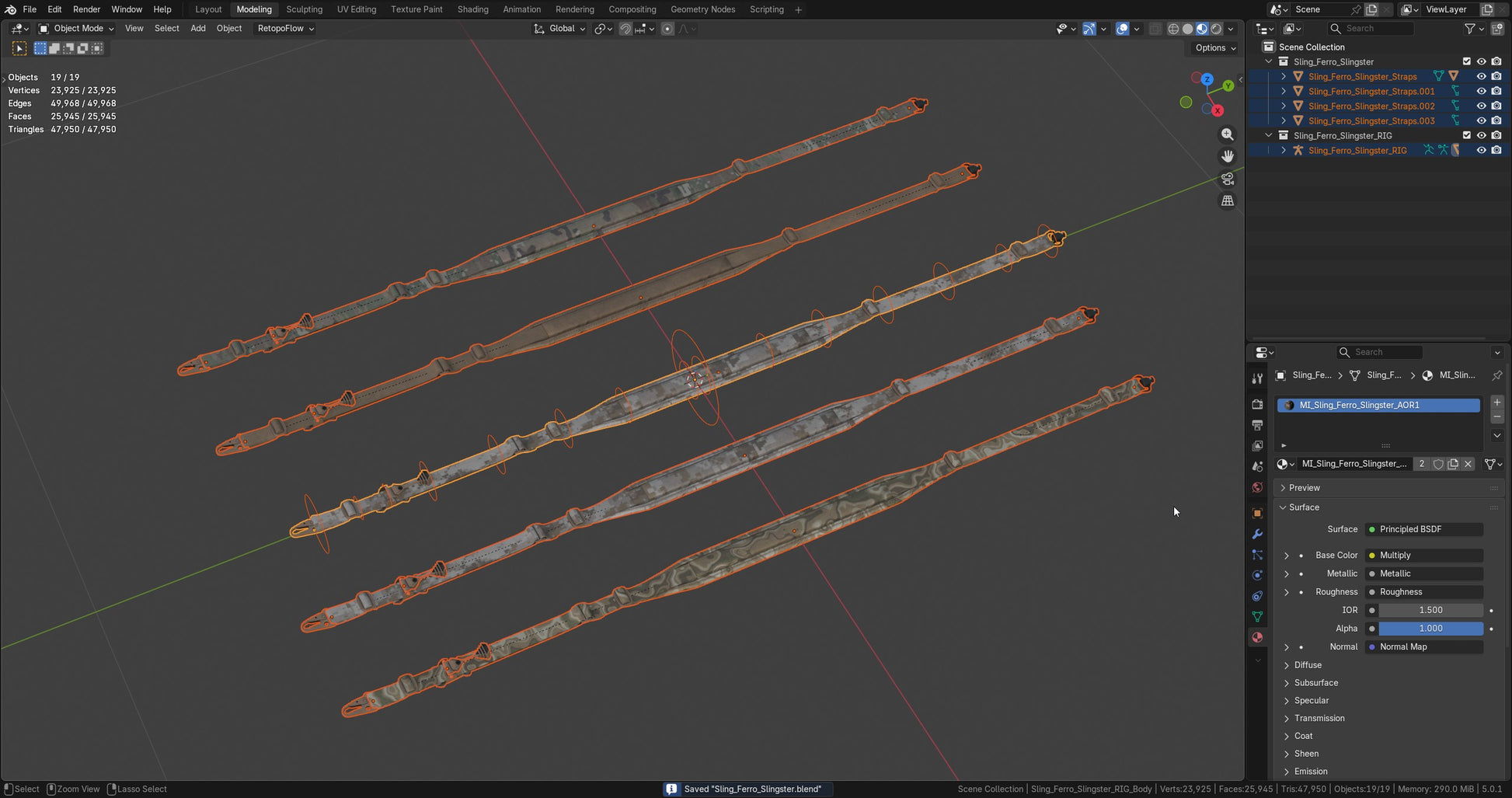This screenshot has width=1512, height=798.
Task: Switch to orthographic grid view icon
Action: (x=1227, y=200)
